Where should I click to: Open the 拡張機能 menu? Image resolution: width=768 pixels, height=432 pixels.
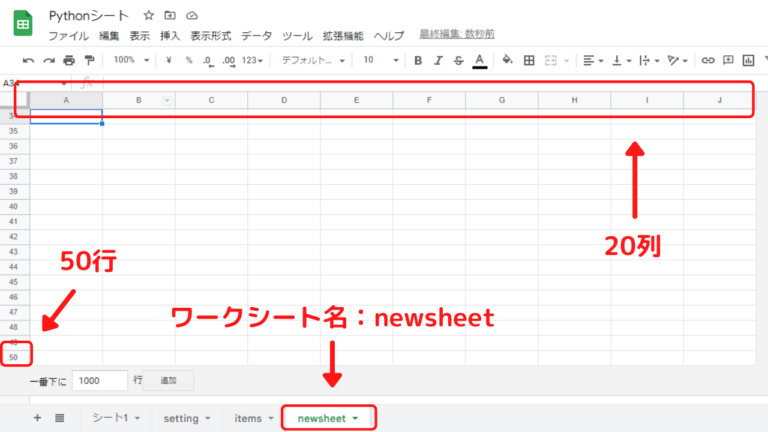(343, 36)
